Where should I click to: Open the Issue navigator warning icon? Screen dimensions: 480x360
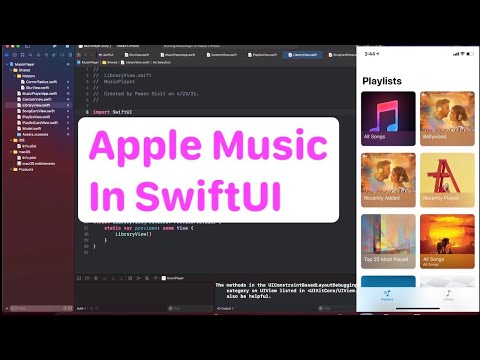click(x=39, y=55)
